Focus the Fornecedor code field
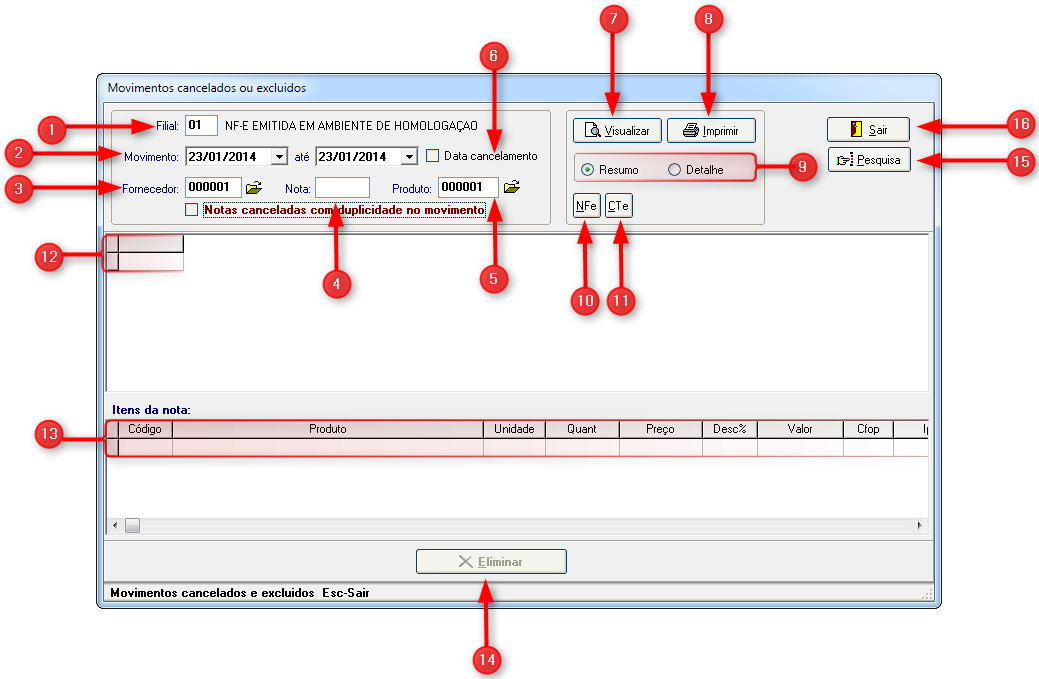This screenshot has height=679, width=1039. click(x=213, y=187)
